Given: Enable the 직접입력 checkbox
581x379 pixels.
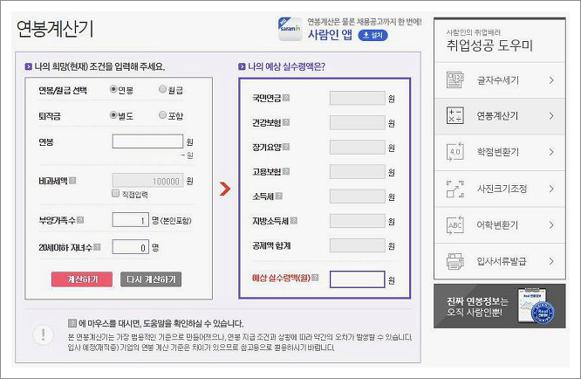Looking at the screenshot, I should [x=116, y=193].
